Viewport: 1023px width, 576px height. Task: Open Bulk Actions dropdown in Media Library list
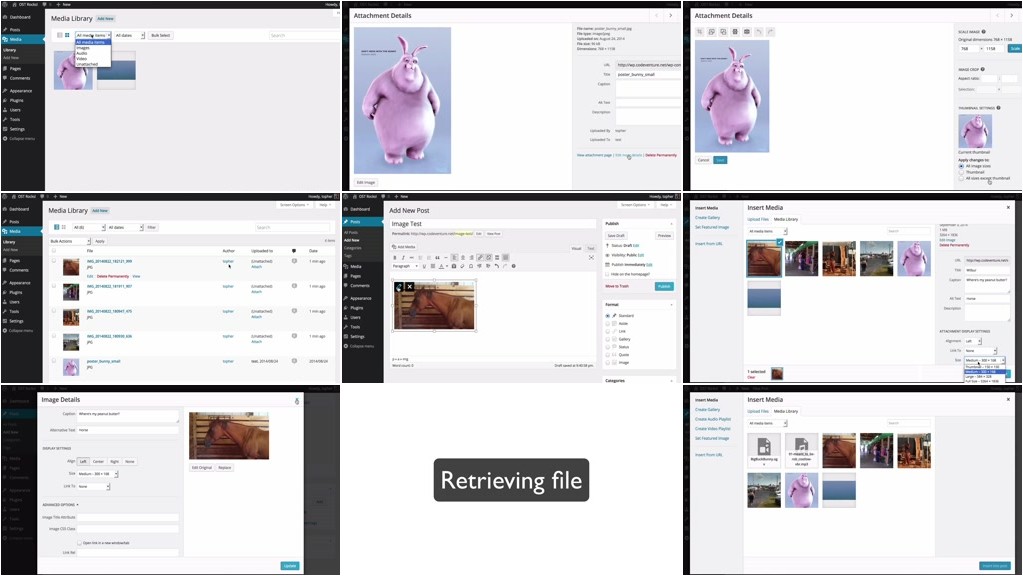(70, 241)
